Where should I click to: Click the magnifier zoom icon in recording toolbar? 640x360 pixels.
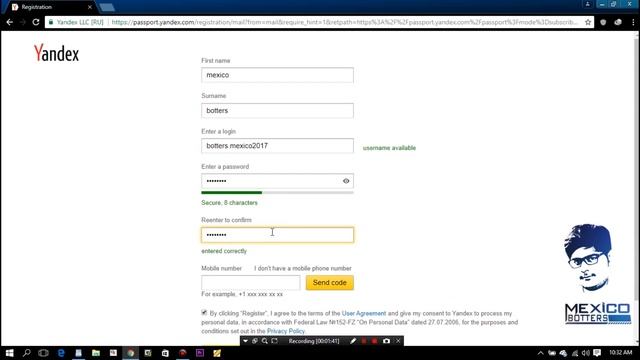click(264, 341)
